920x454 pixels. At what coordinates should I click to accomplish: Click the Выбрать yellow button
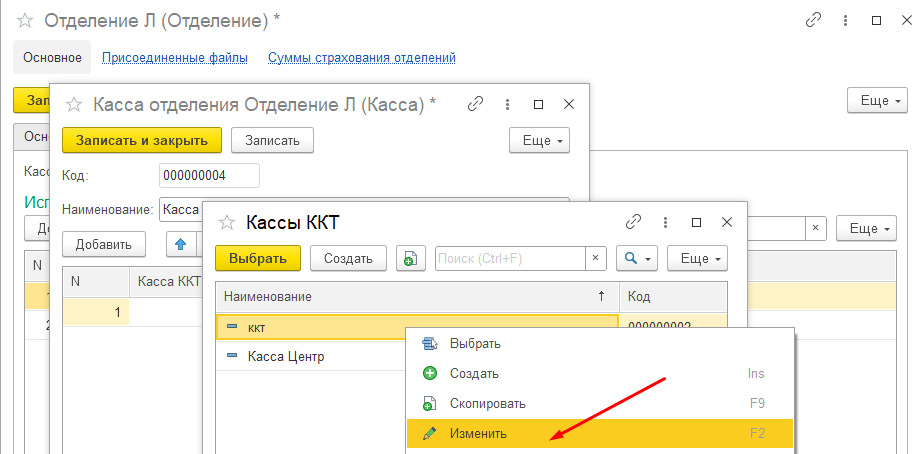click(x=258, y=258)
